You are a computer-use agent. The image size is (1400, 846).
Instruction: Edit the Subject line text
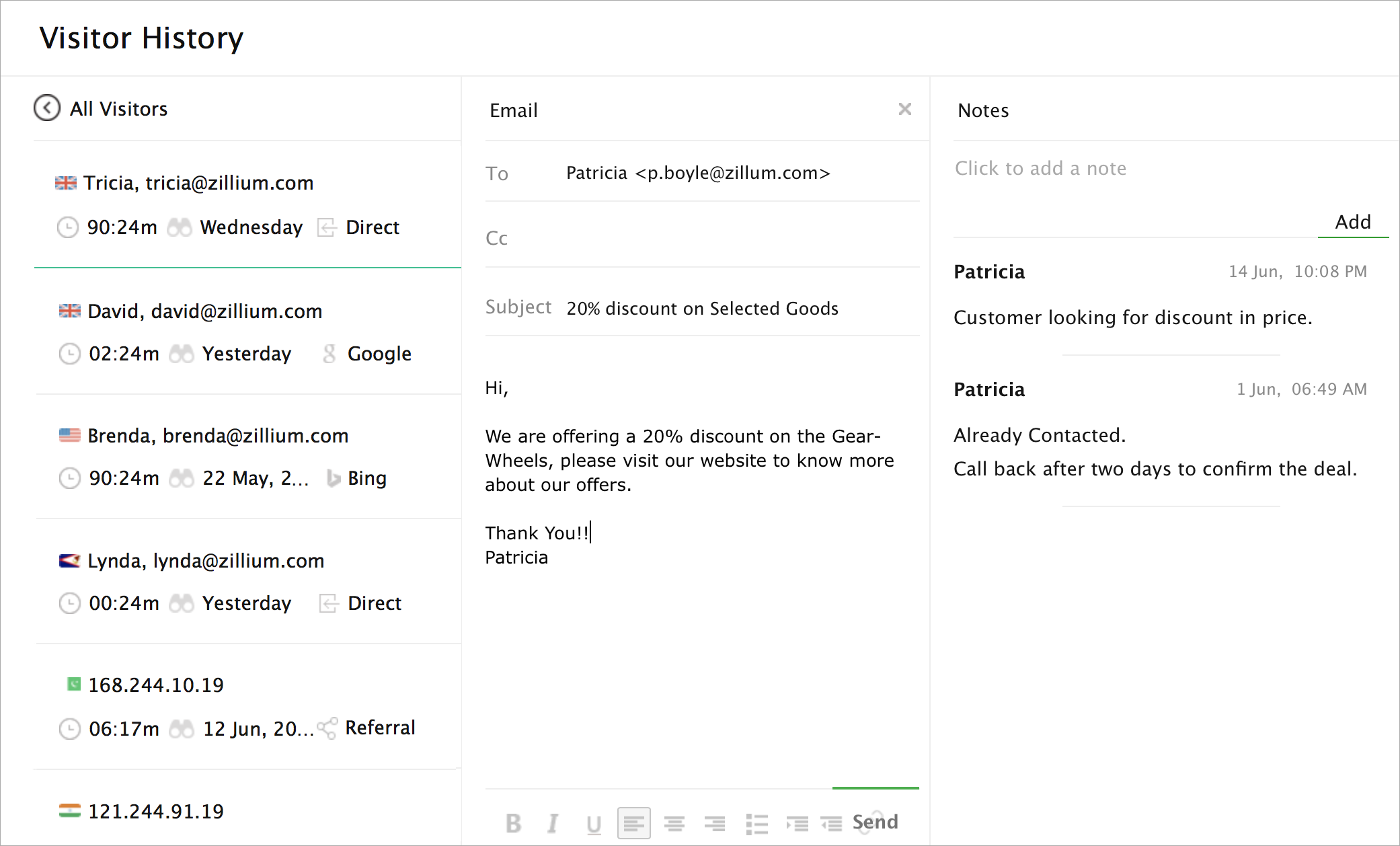click(702, 309)
